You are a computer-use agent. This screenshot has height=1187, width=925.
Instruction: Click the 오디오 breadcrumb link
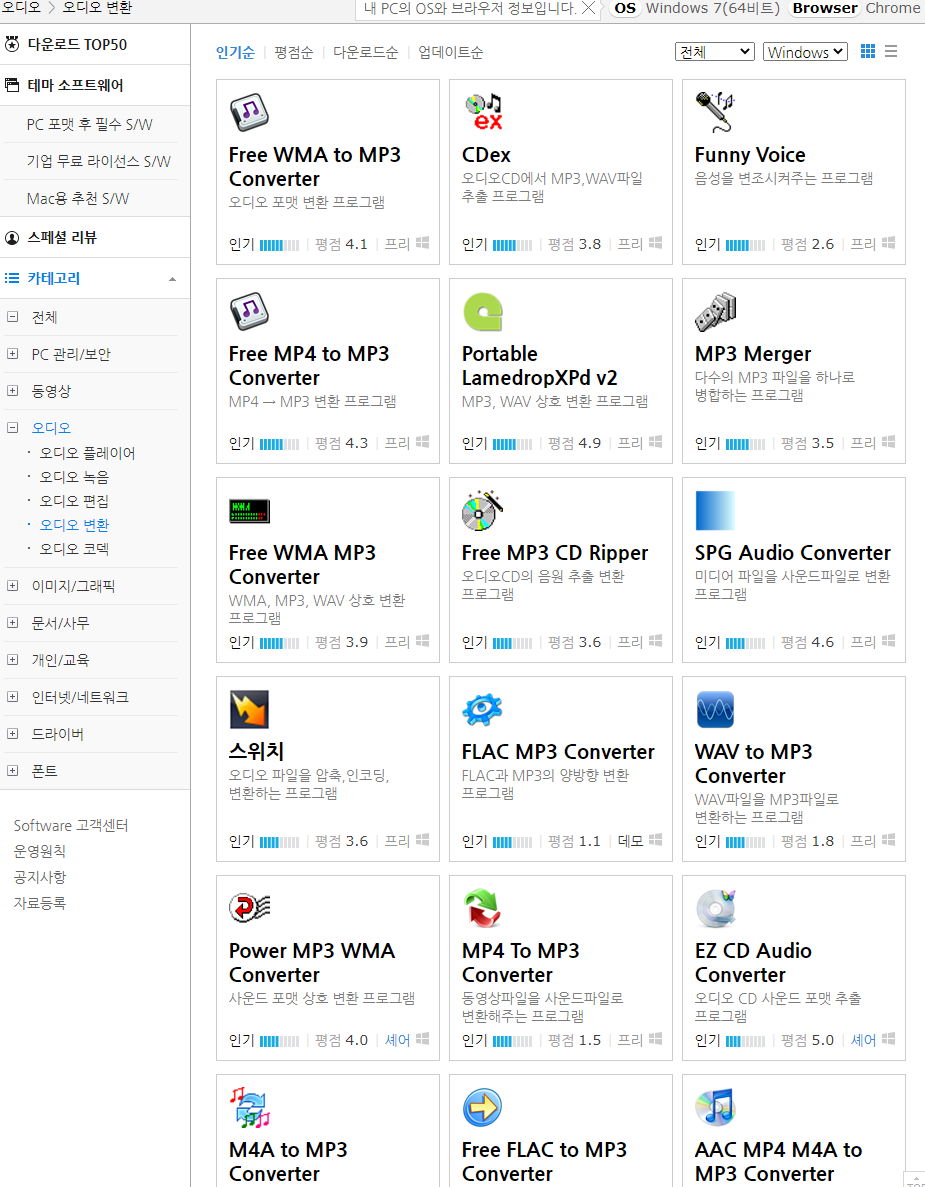coord(21,8)
